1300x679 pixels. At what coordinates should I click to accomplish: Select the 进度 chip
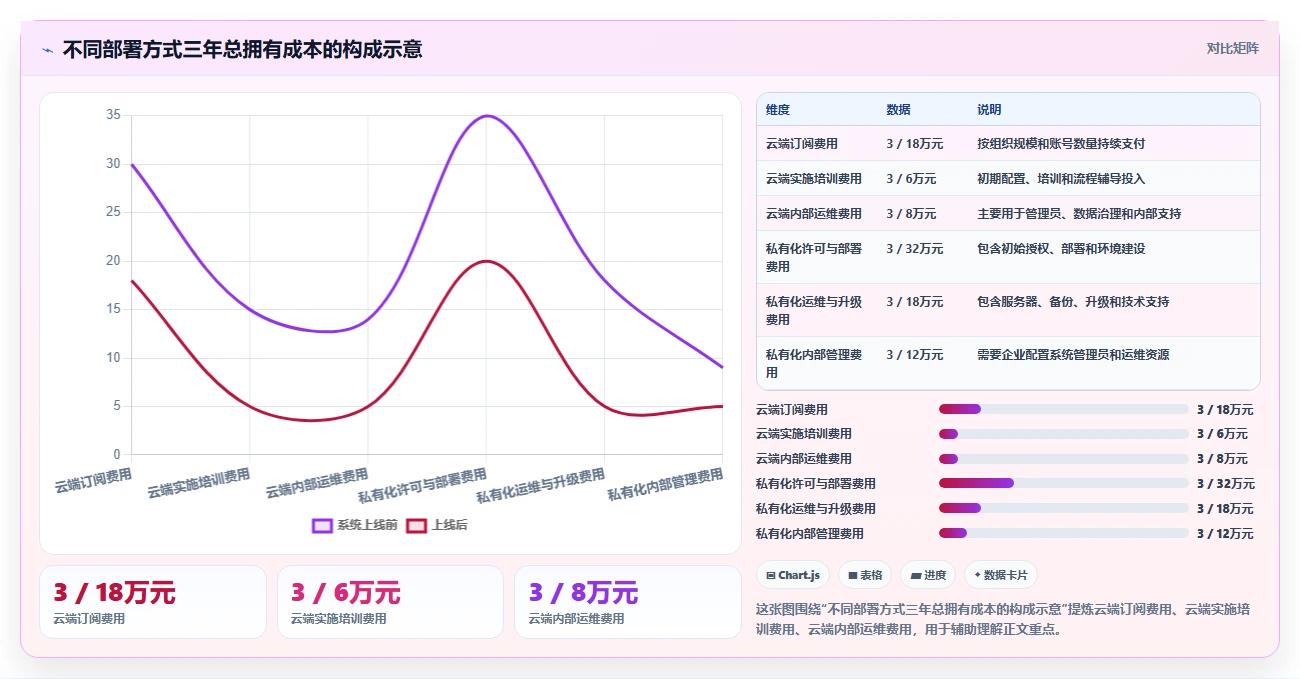pos(928,575)
